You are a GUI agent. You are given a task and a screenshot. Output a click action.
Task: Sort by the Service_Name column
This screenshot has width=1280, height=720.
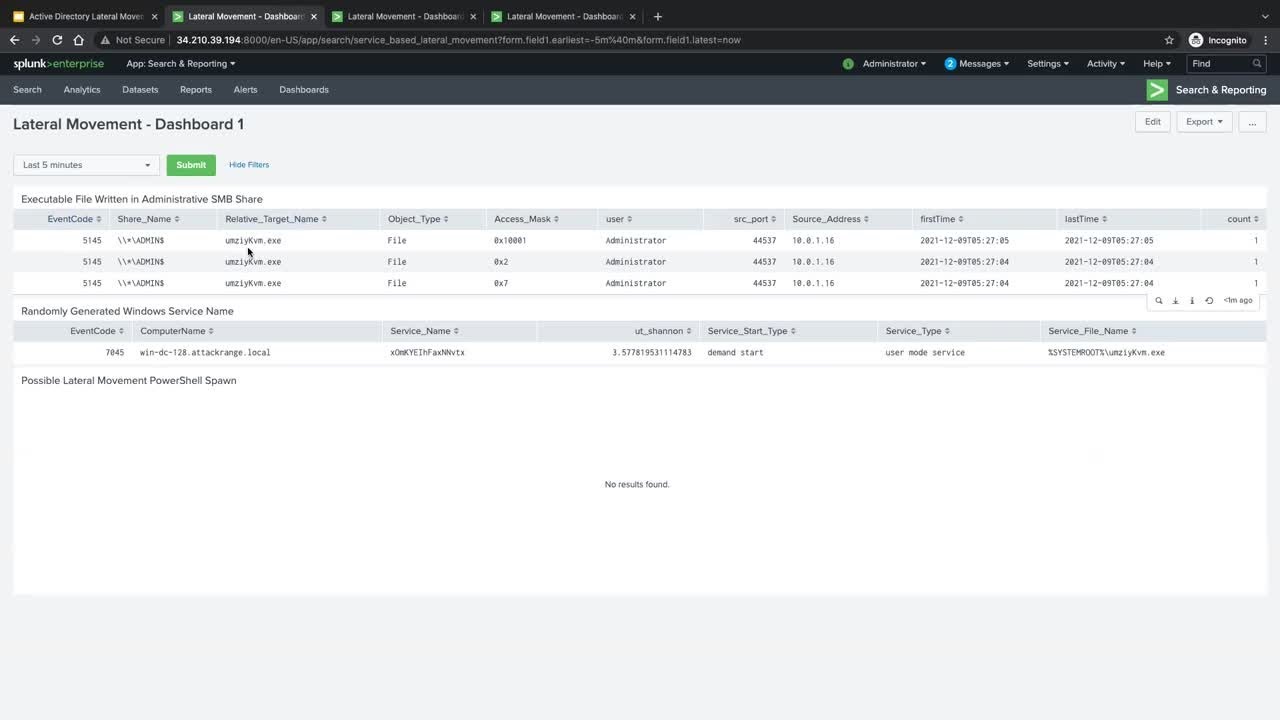[424, 331]
